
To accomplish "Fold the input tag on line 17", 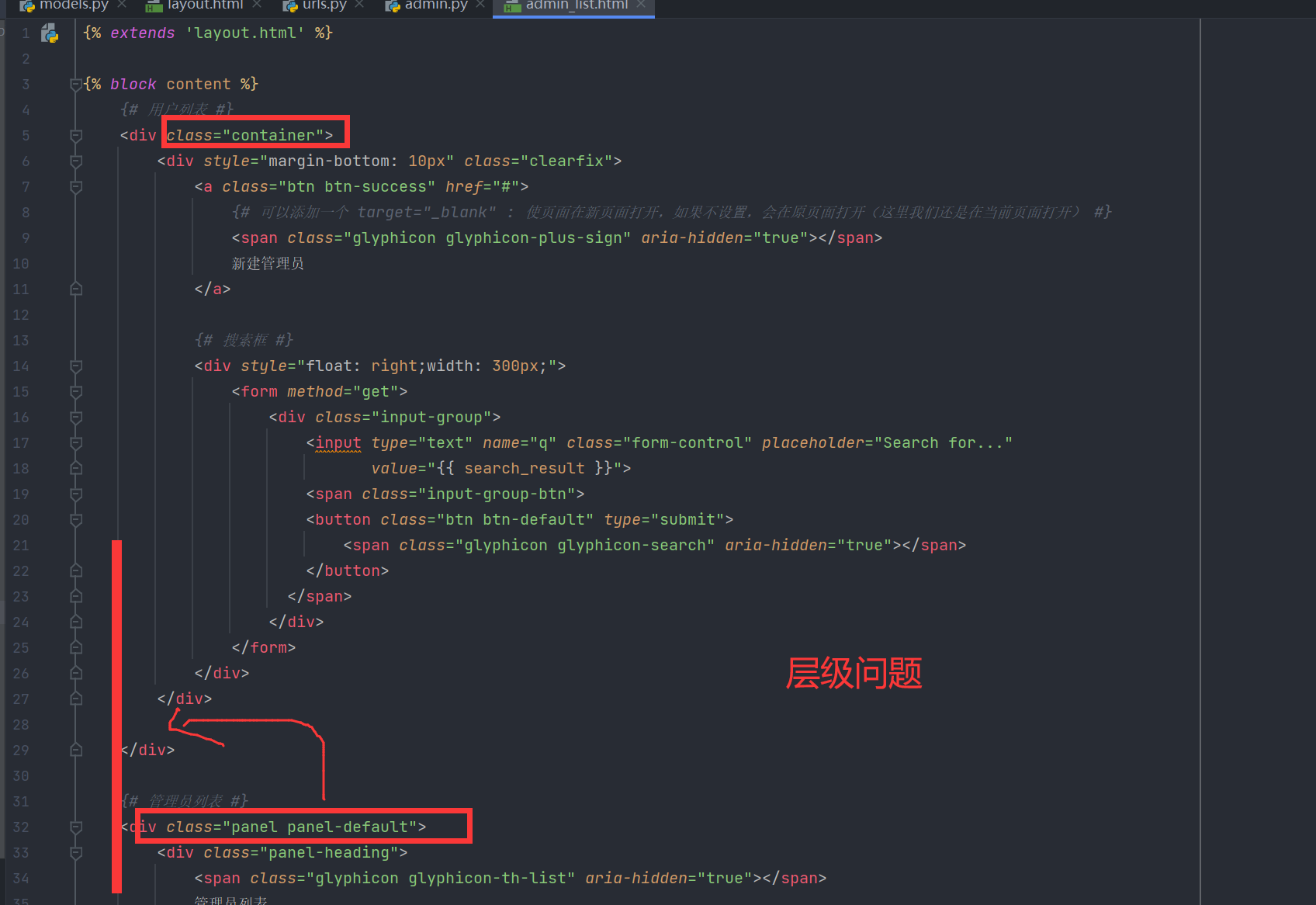I will [x=76, y=443].
